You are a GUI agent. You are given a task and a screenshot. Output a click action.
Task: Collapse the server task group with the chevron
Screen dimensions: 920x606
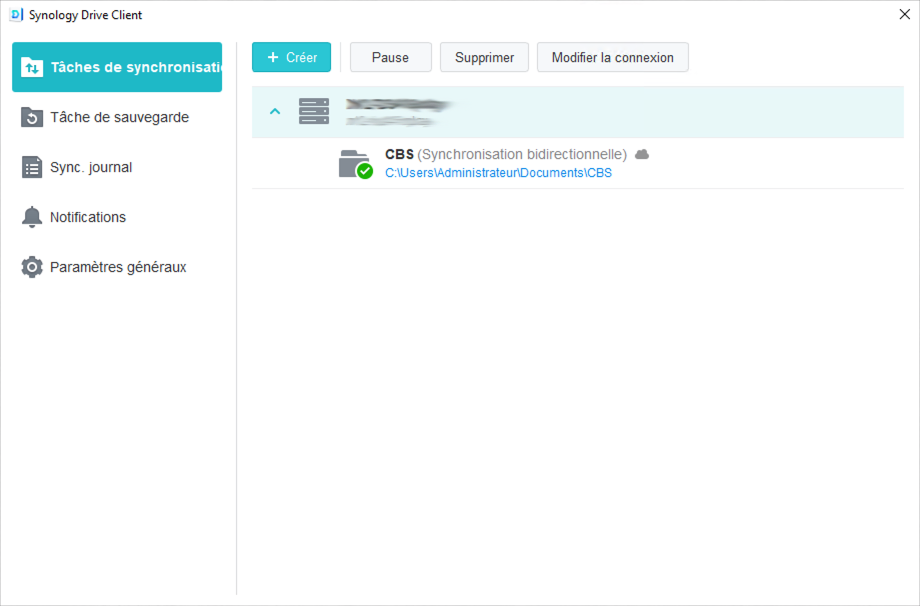[275, 111]
